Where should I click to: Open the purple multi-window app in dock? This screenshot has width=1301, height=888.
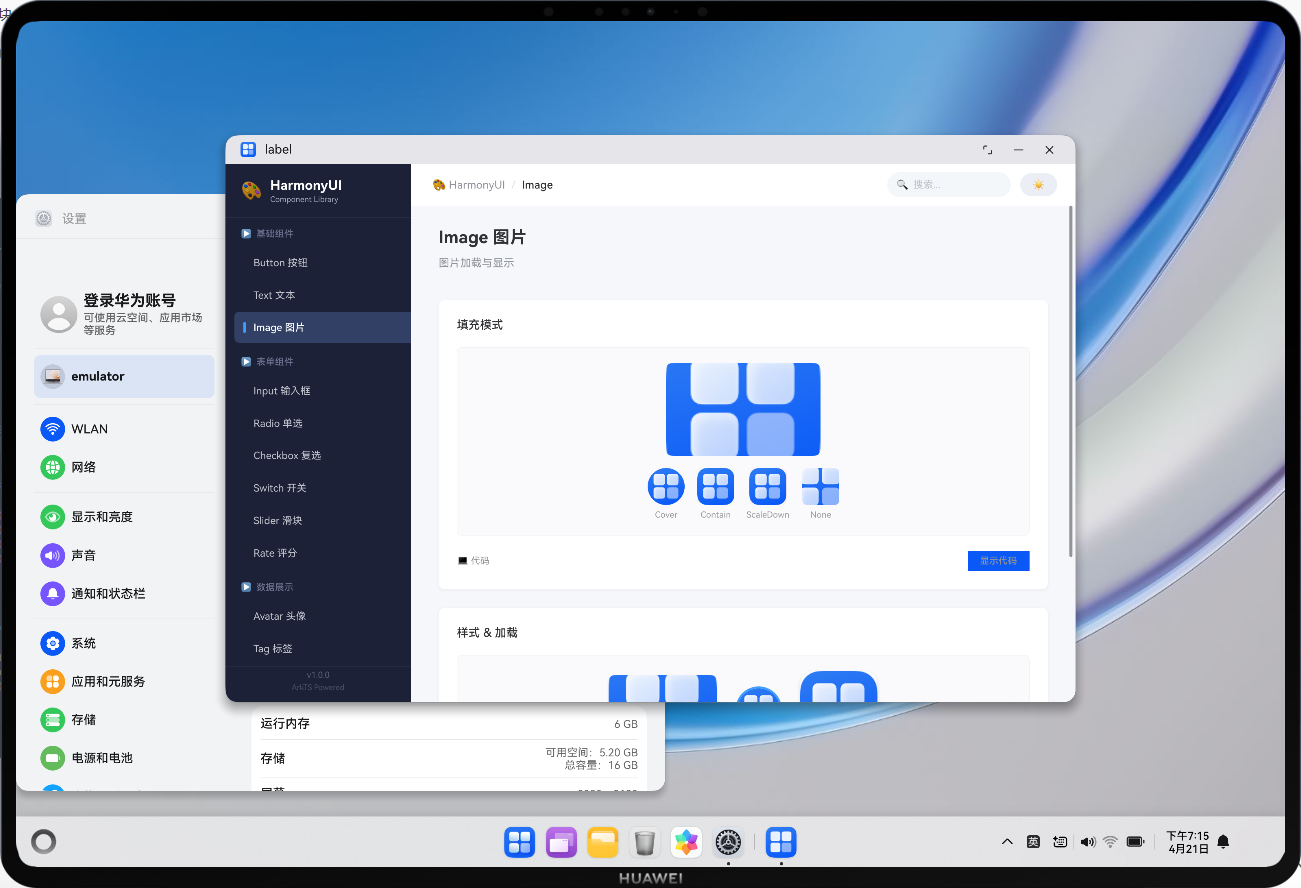pyautogui.click(x=561, y=843)
